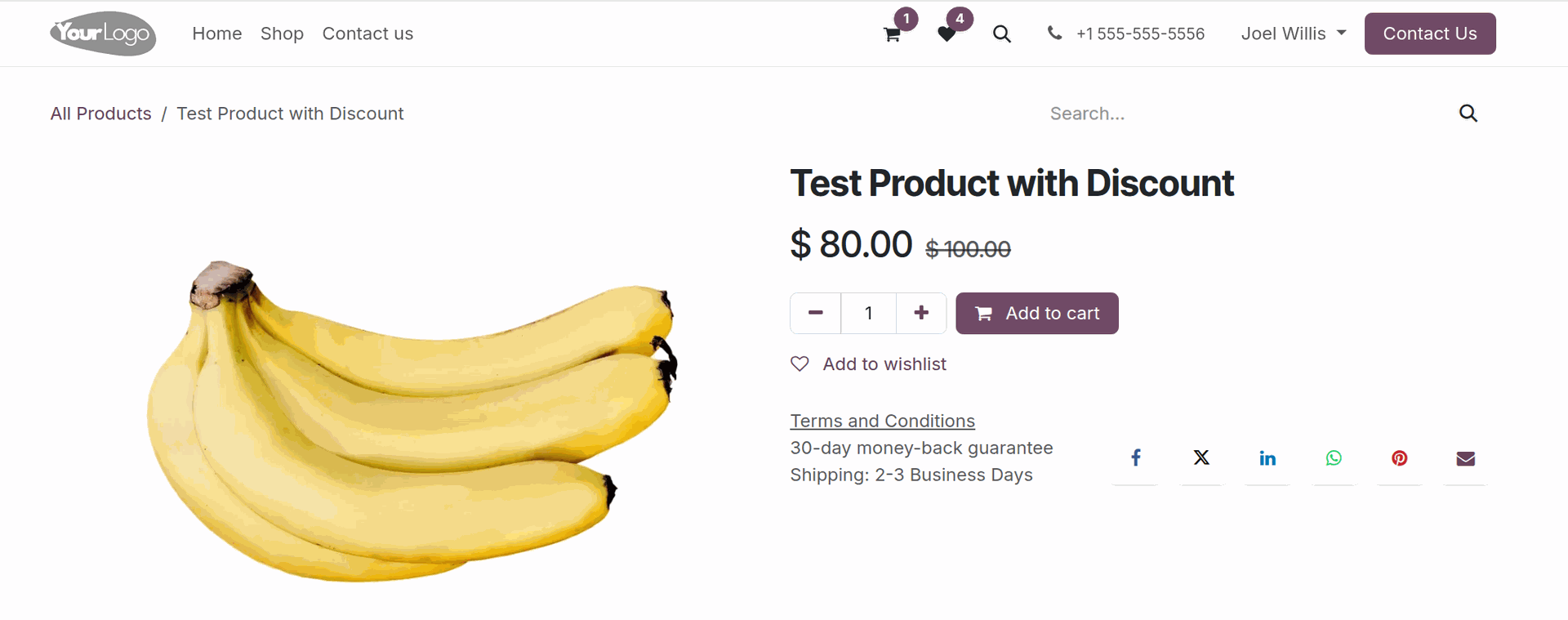1568x620 pixels.
Task: Toggle Add to wishlist for this product
Action: [x=868, y=364]
